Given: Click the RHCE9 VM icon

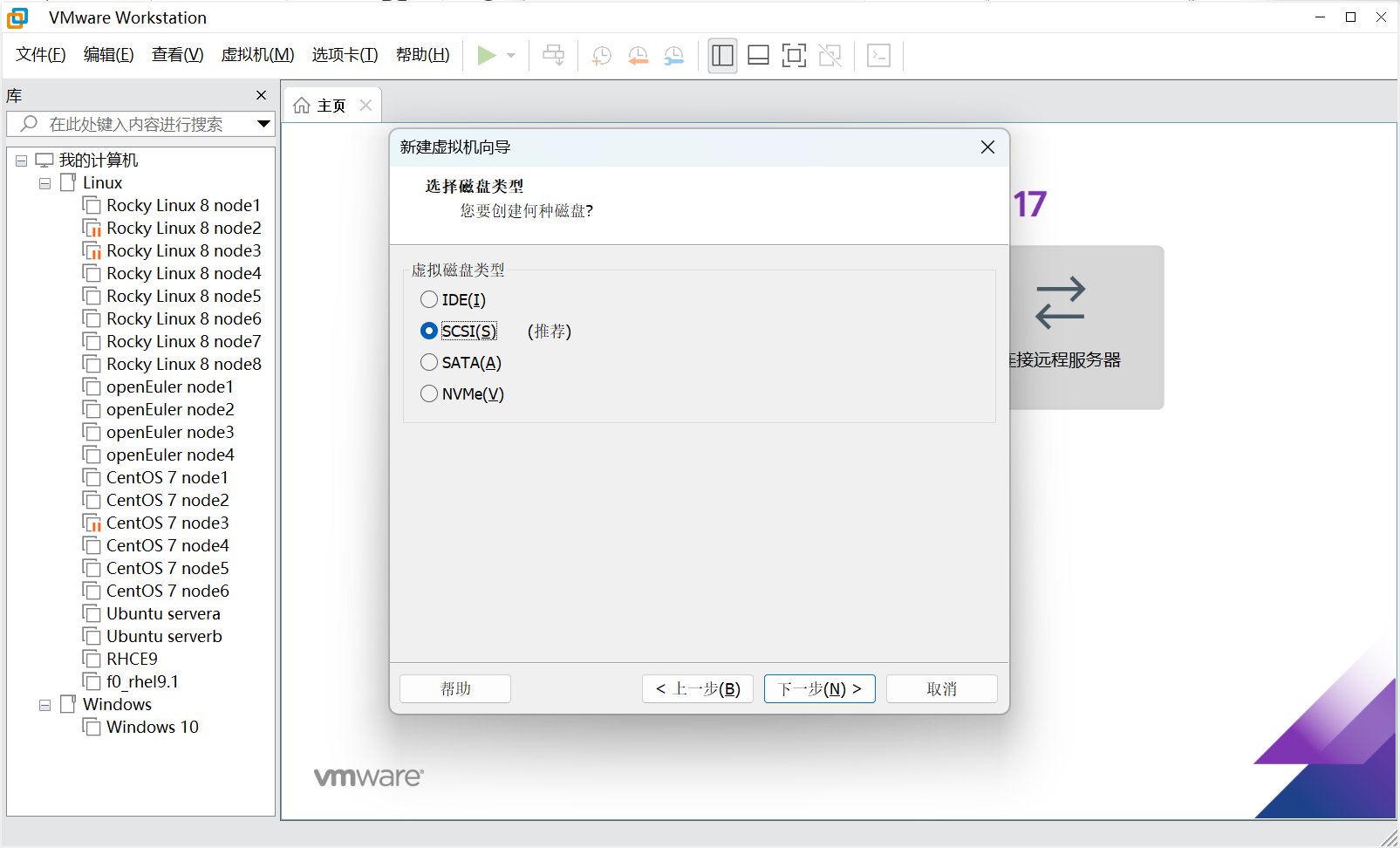Looking at the screenshot, I should (92, 659).
